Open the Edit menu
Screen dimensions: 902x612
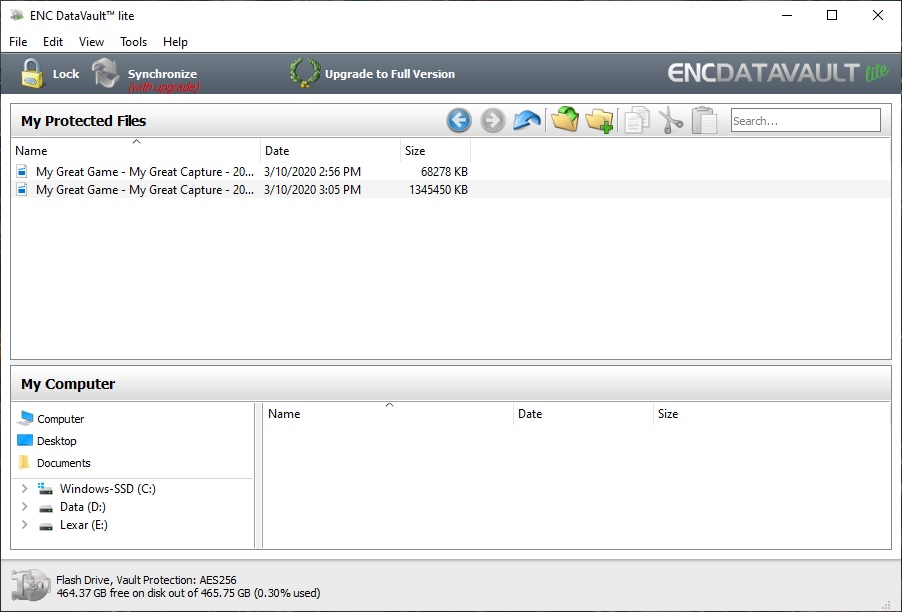[x=53, y=41]
